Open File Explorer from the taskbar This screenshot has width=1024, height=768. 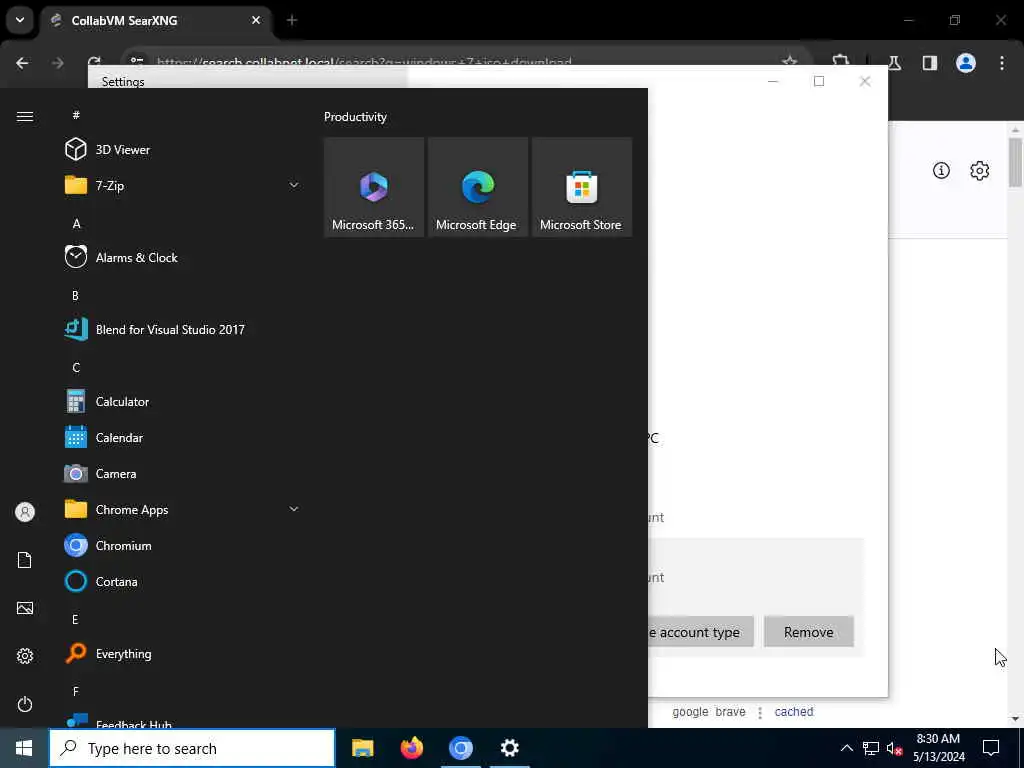click(x=362, y=748)
